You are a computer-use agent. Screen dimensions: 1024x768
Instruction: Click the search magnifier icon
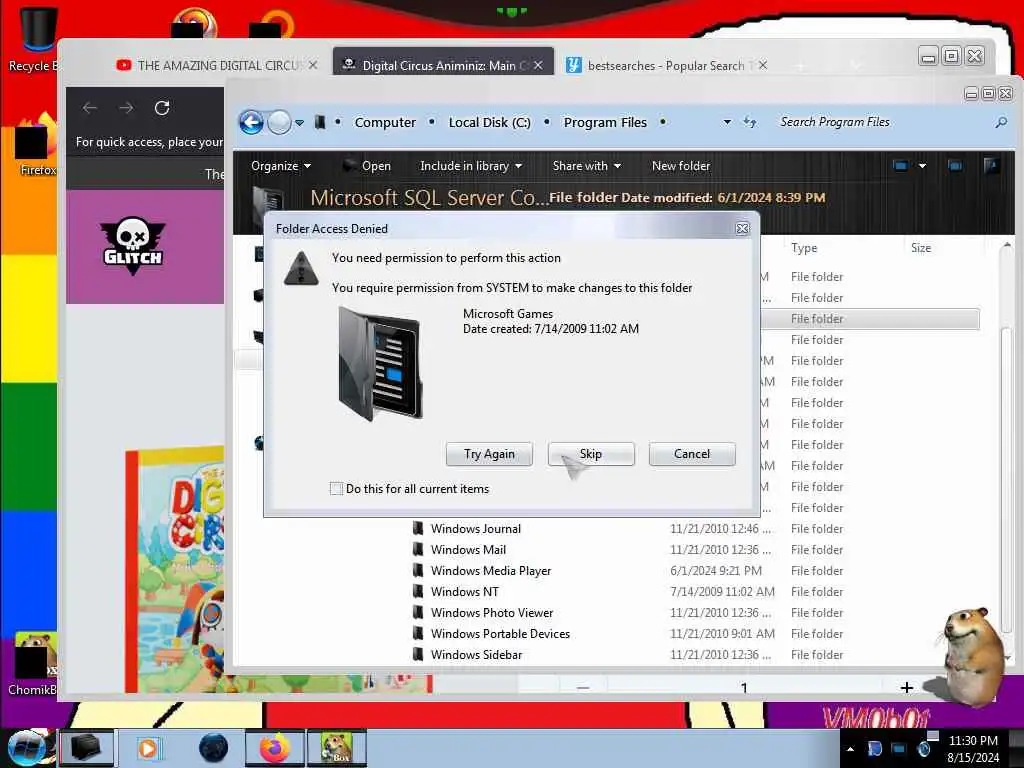[1001, 122]
